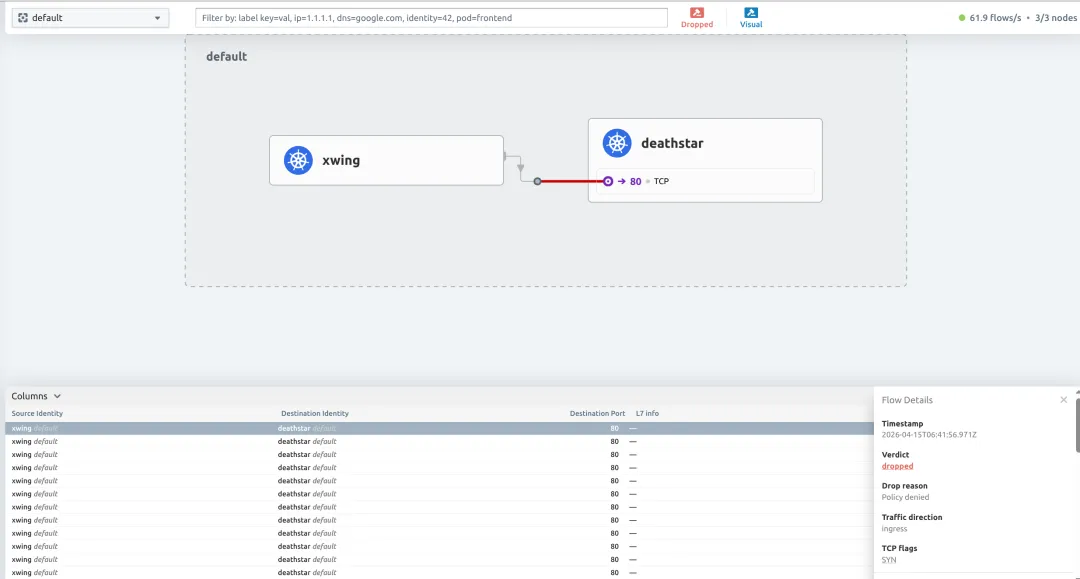Select the xwing Kubernetes wheel icon

point(298,160)
